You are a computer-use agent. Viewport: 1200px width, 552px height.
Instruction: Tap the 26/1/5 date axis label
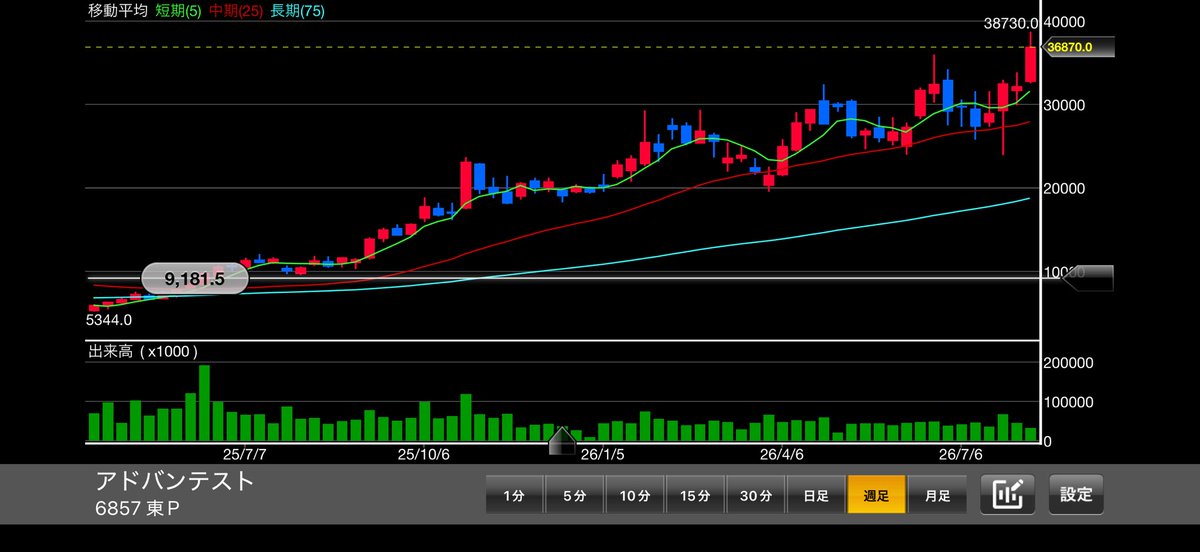(603, 453)
